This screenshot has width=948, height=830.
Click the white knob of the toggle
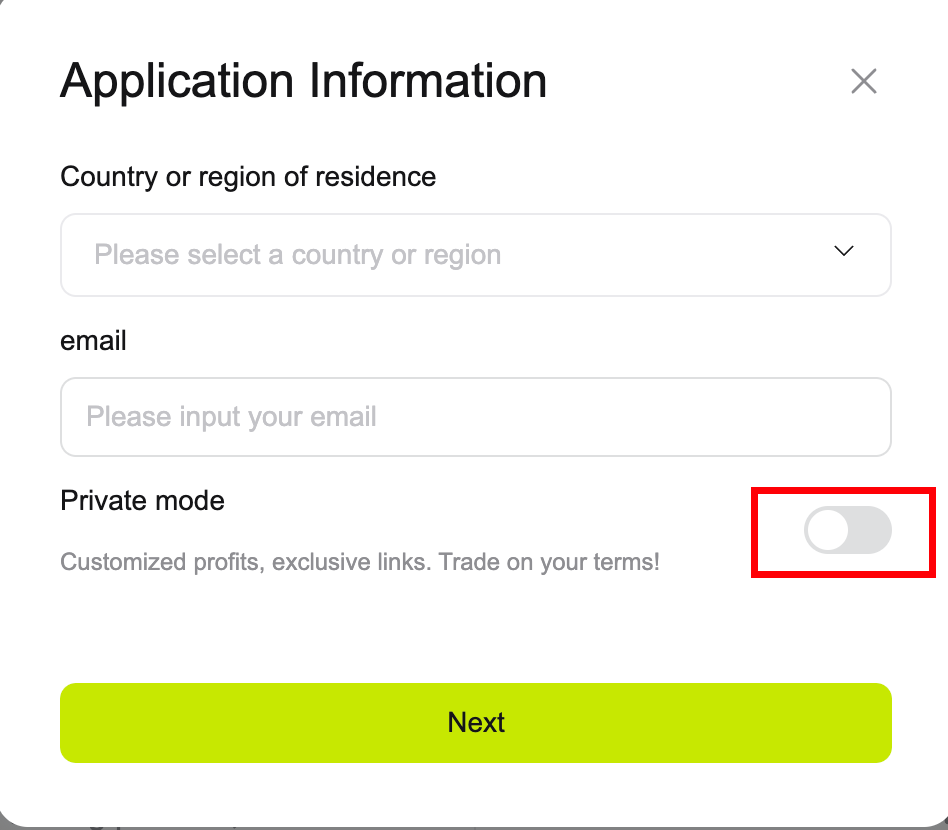click(828, 530)
